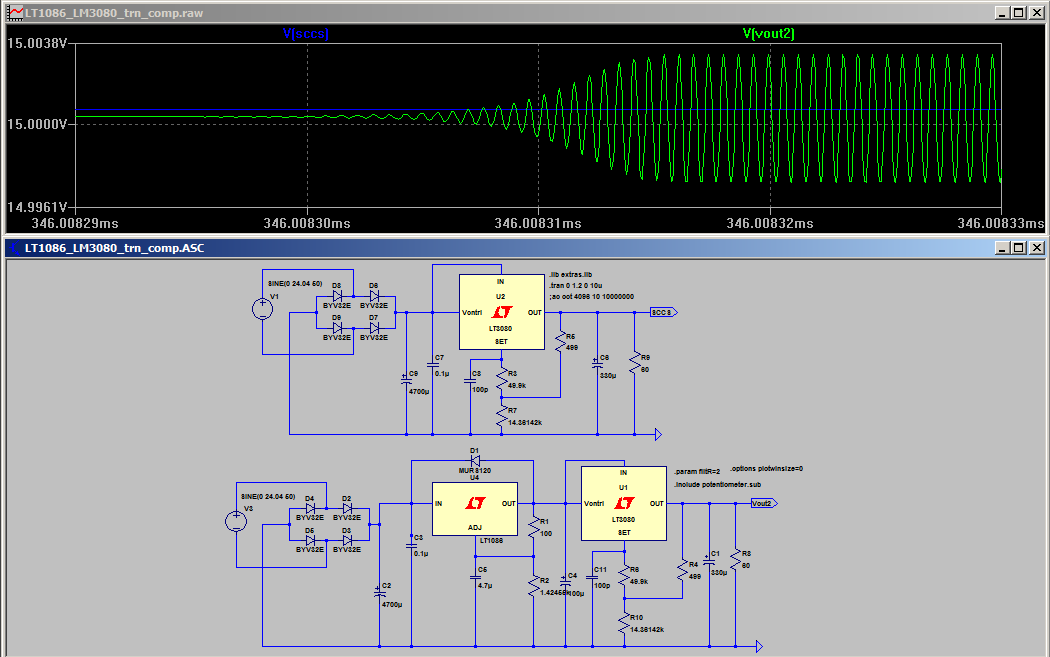Select the V3 voltage source symbol
The height and width of the screenshot is (657, 1050).
tap(236, 520)
